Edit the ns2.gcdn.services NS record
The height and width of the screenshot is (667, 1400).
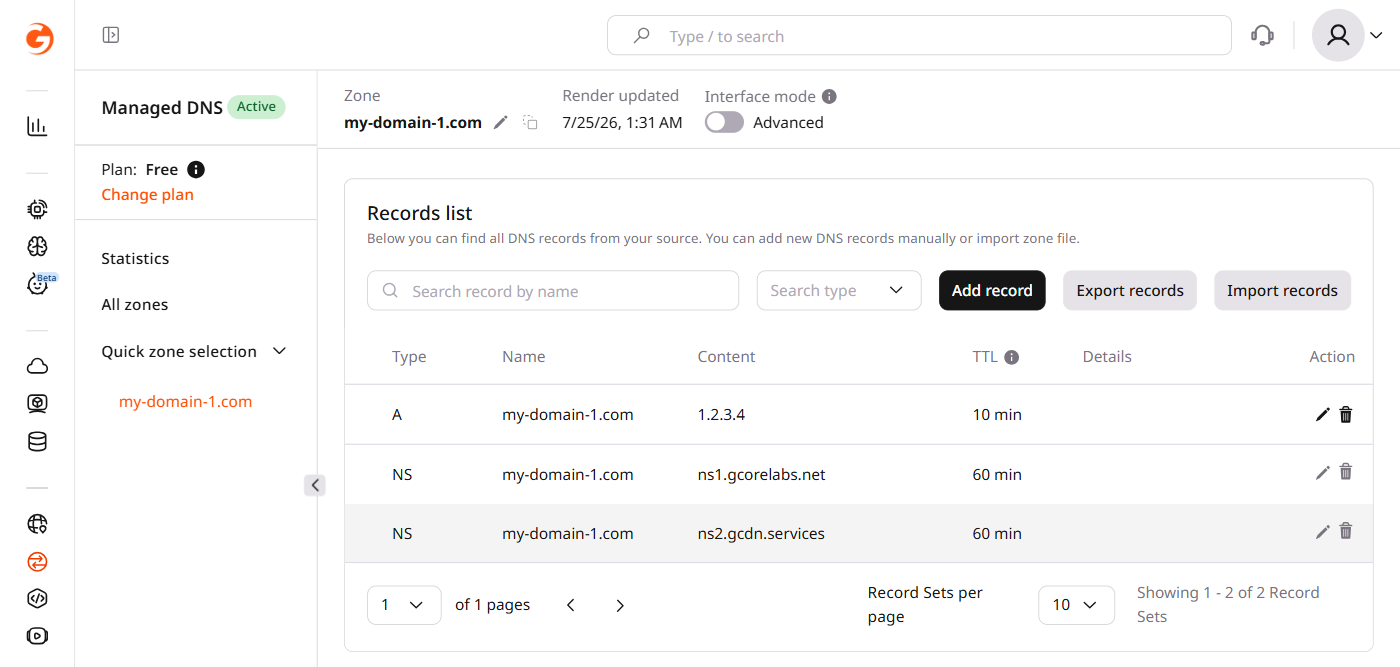pos(1323,532)
